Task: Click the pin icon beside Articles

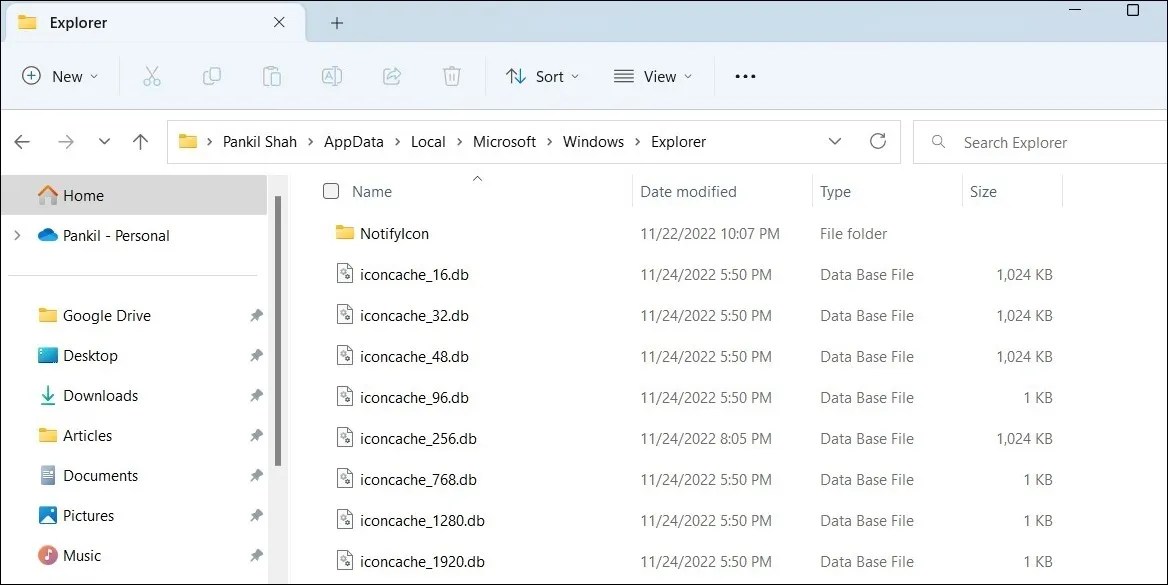Action: tap(256, 435)
